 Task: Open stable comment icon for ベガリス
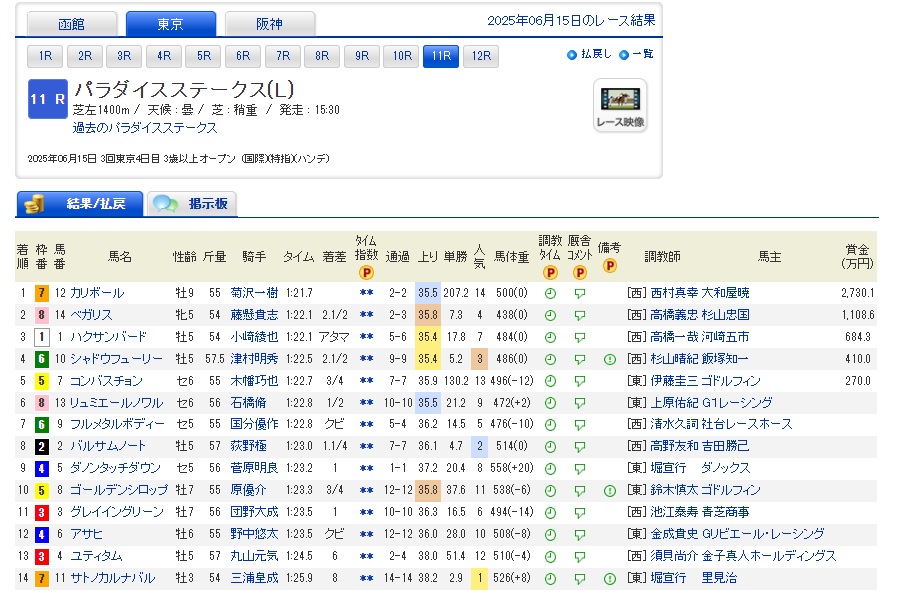(579, 316)
